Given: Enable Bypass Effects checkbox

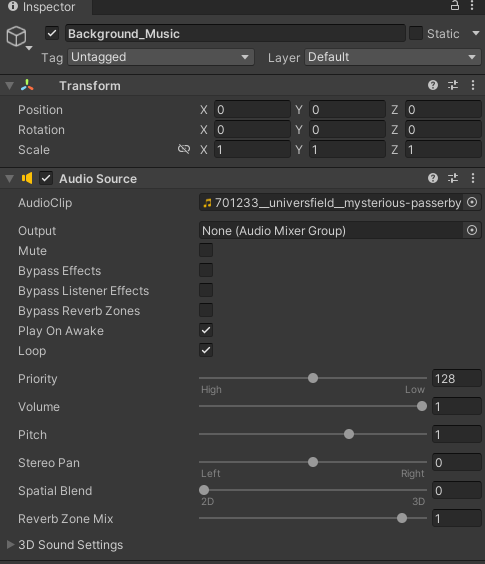Looking at the screenshot, I should [206, 270].
